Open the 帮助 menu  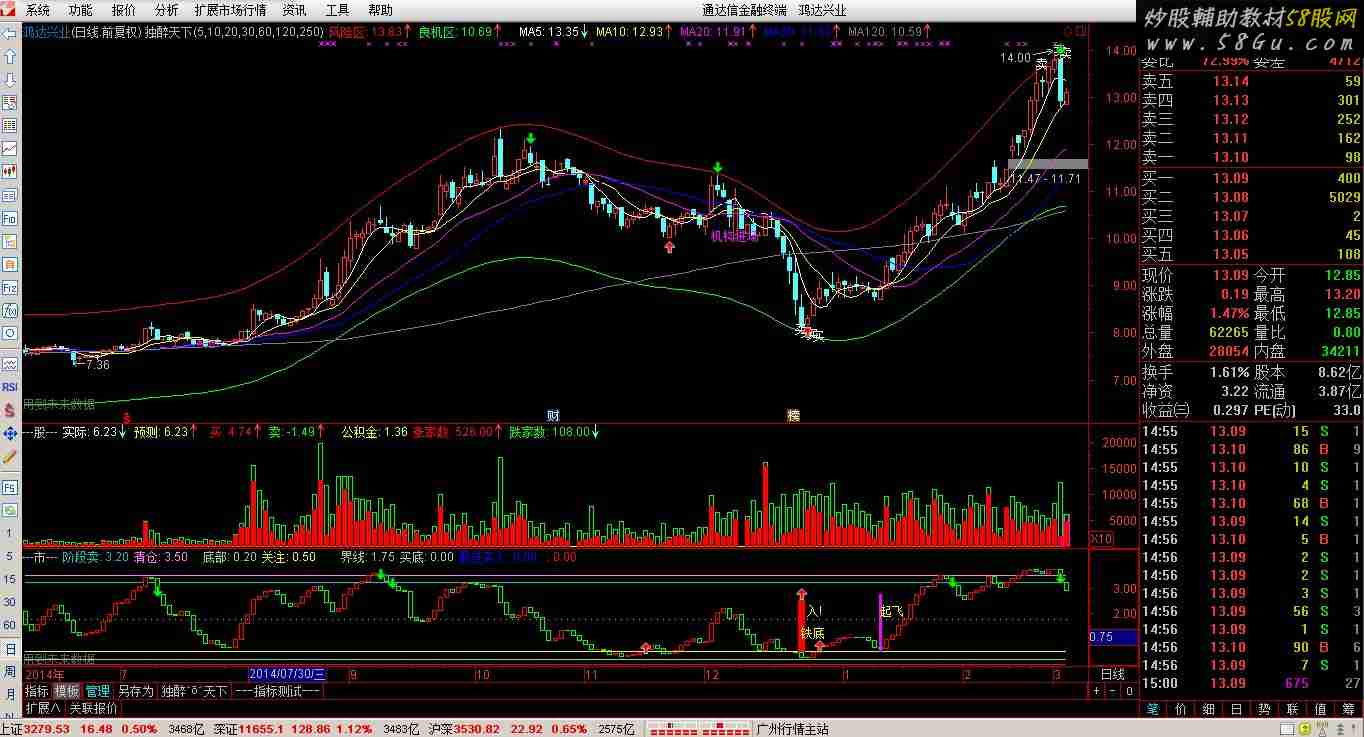click(381, 10)
